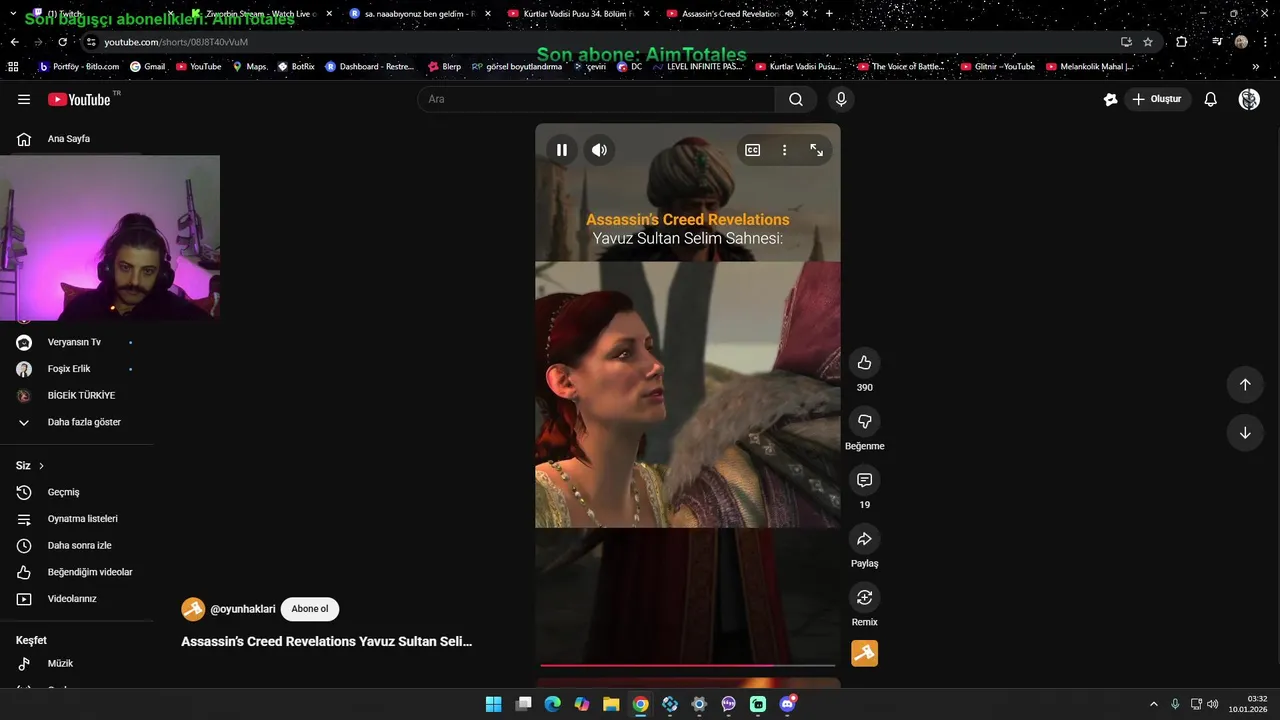Click the search magnifier button

click(796, 99)
